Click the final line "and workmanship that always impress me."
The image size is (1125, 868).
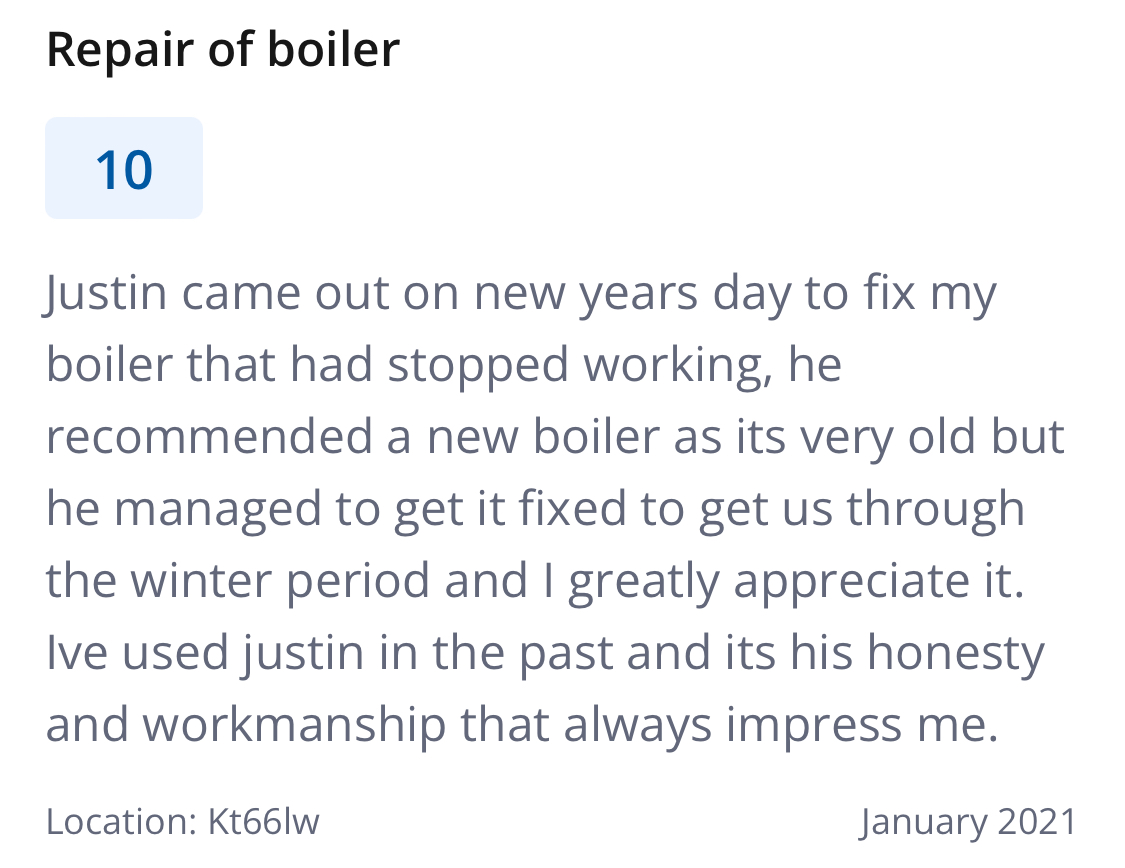[522, 725]
